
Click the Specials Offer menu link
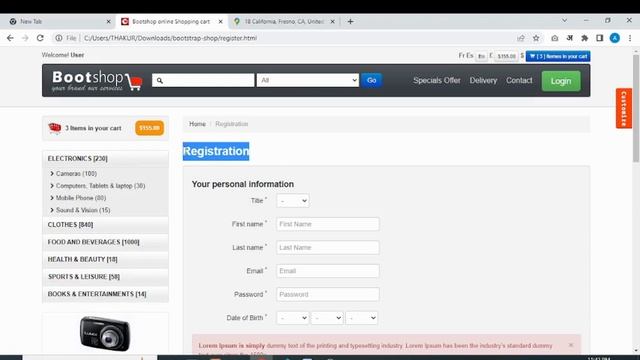[436, 80]
